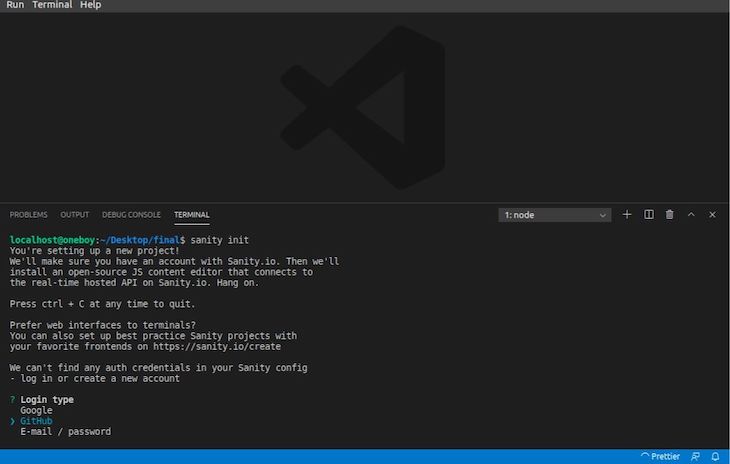Screen dimensions: 730x464
Task: Choose GitHub as login type
Action: click(x=37, y=421)
